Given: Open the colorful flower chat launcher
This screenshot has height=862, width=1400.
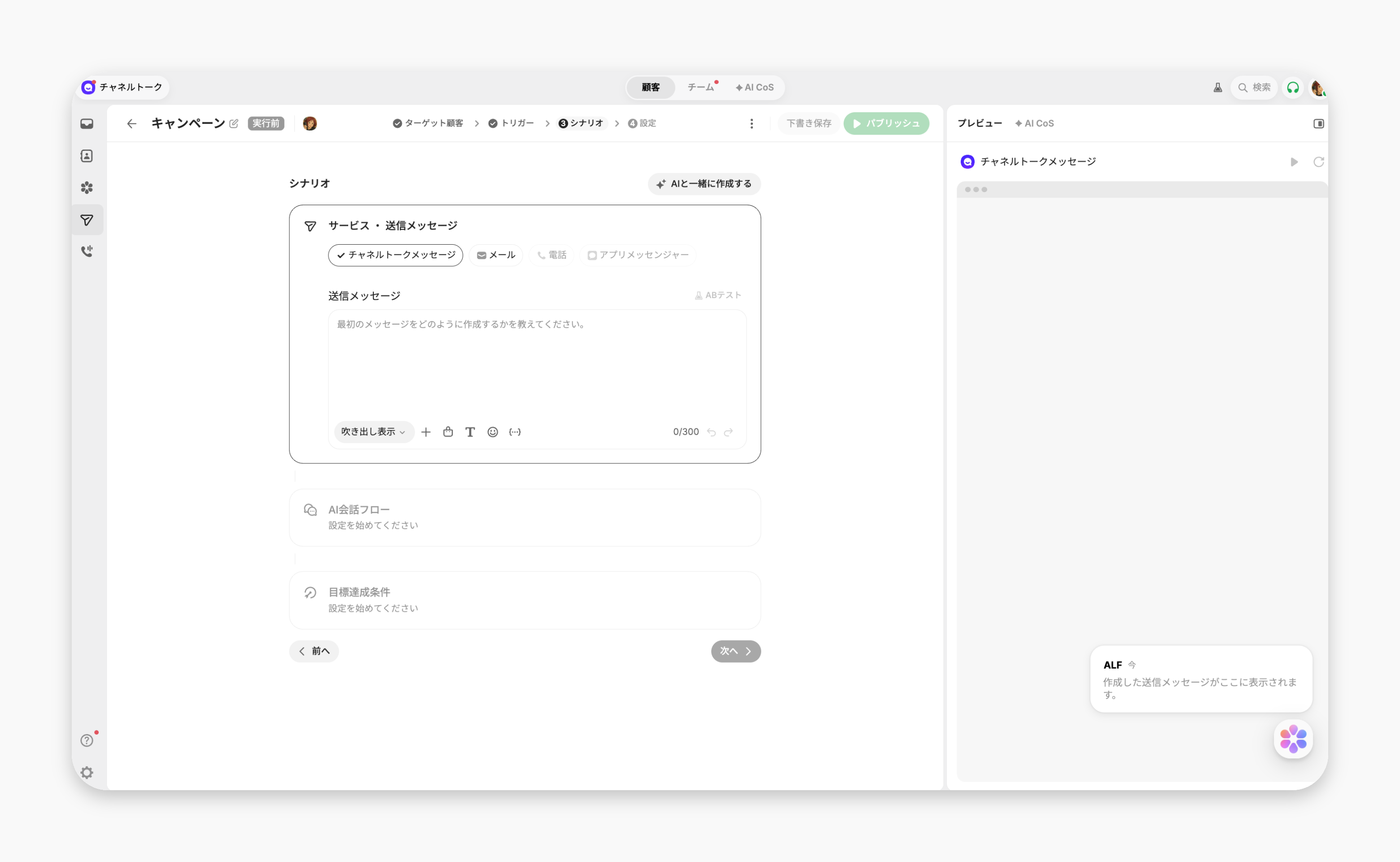Looking at the screenshot, I should point(1293,739).
